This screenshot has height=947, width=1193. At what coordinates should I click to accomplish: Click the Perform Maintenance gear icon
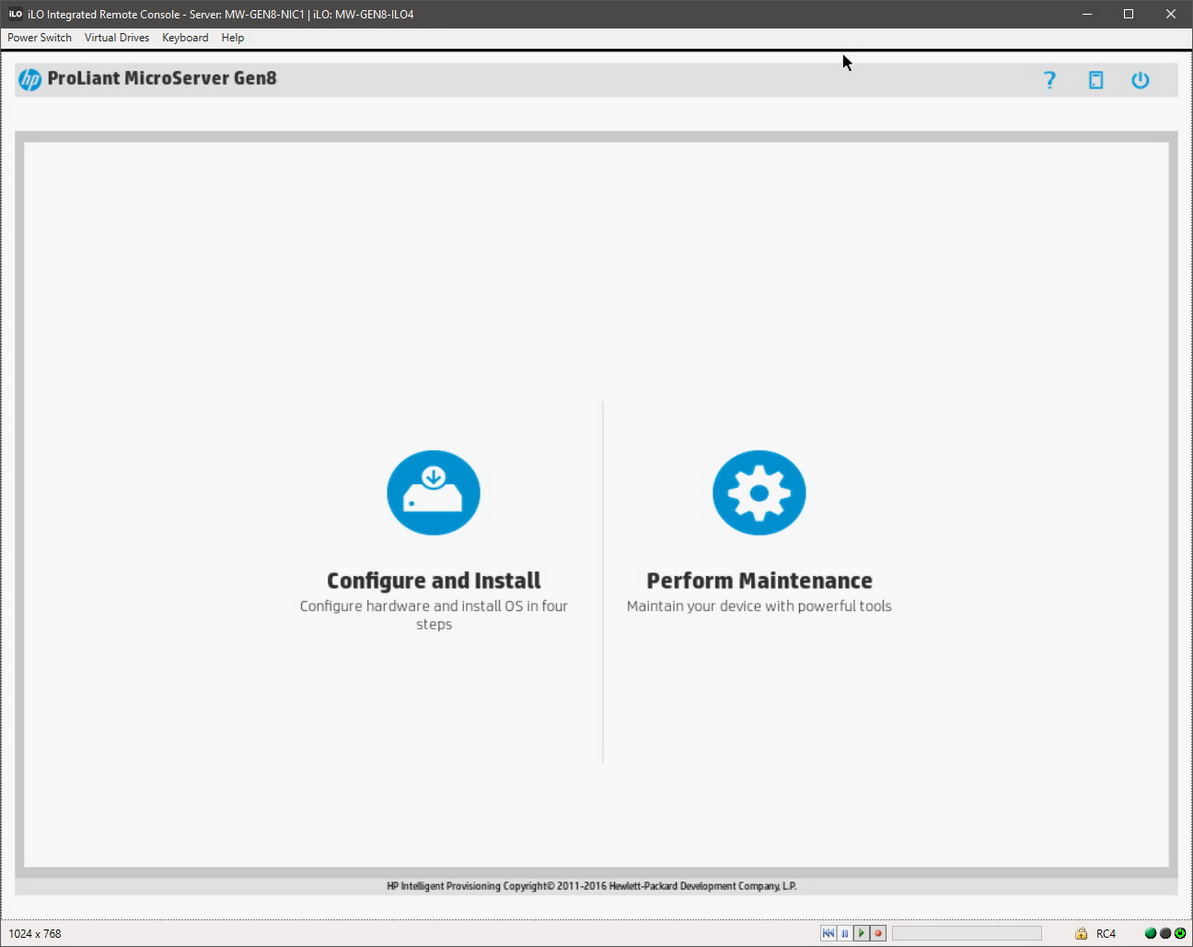[x=759, y=492]
